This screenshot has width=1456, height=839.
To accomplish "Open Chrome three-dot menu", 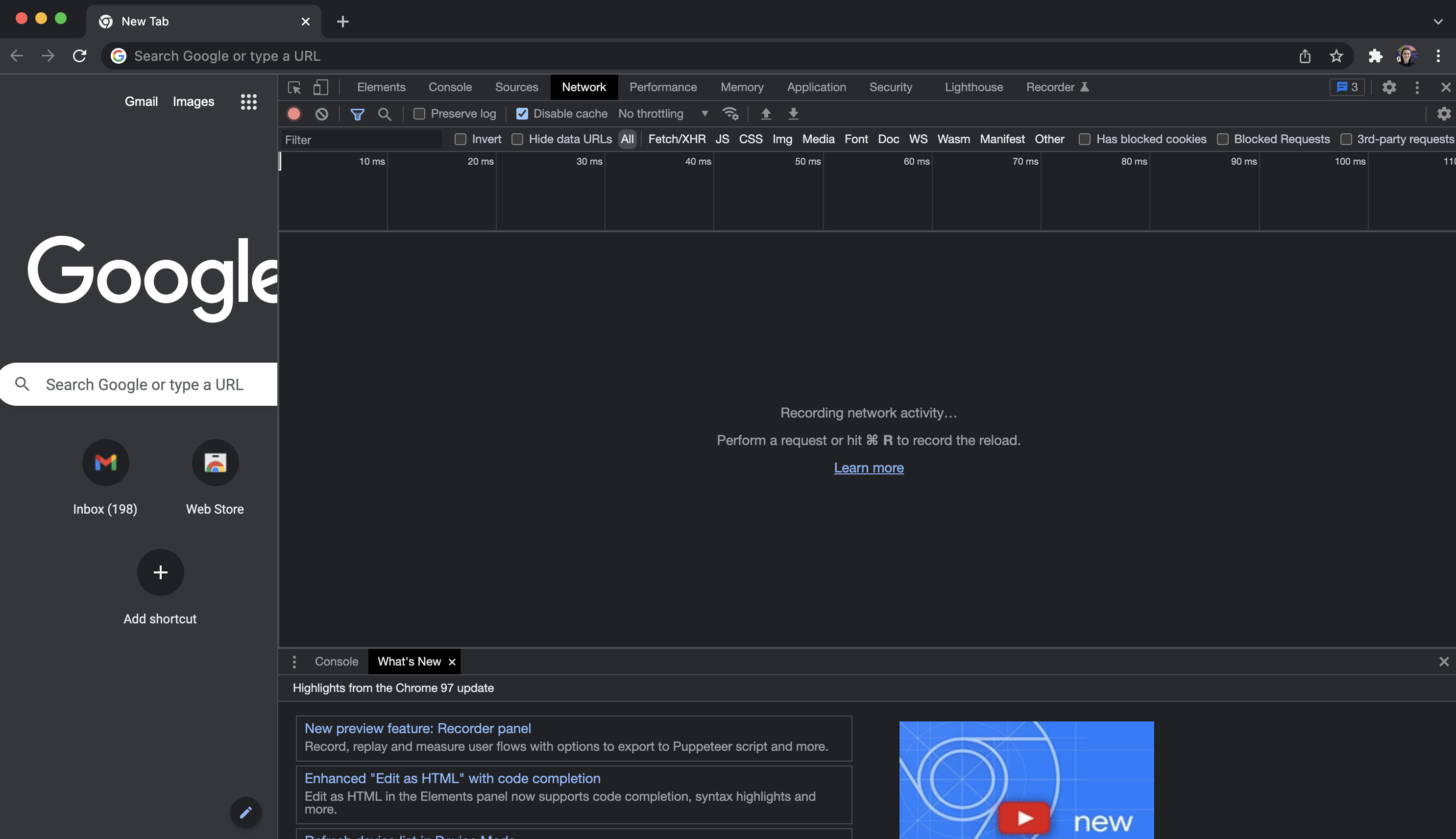I will click(x=1438, y=56).
